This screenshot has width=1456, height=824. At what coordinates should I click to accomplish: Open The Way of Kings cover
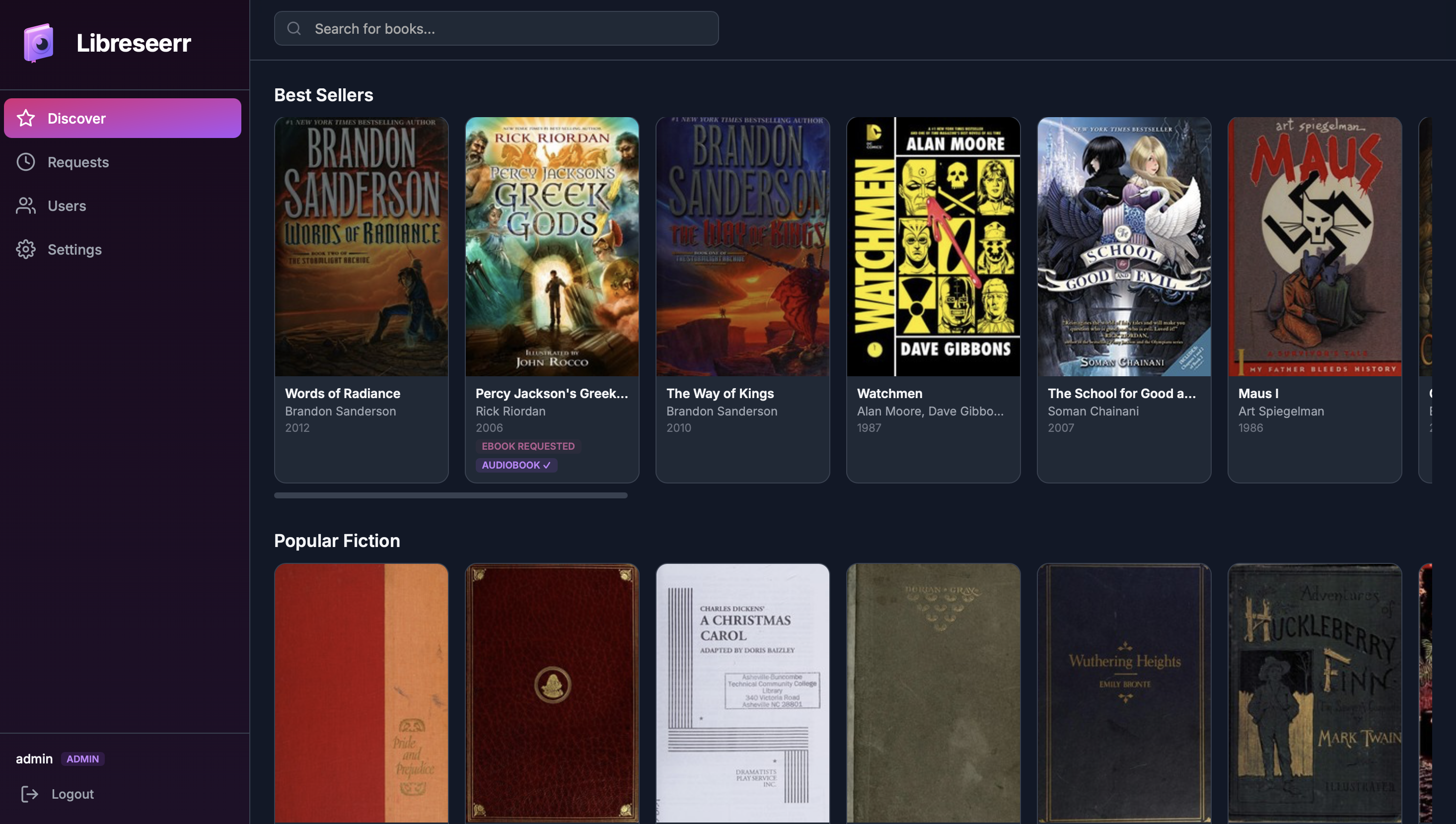tap(743, 247)
